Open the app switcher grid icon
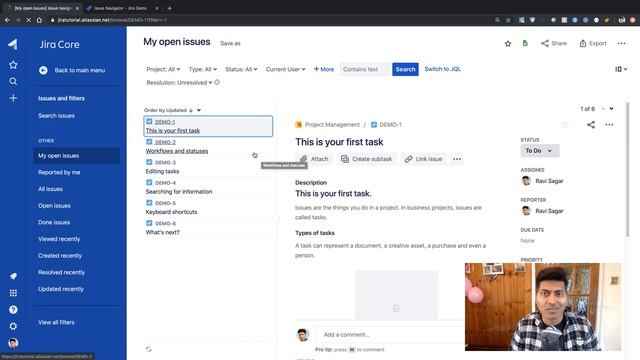The height and width of the screenshot is (360, 640). (13, 293)
